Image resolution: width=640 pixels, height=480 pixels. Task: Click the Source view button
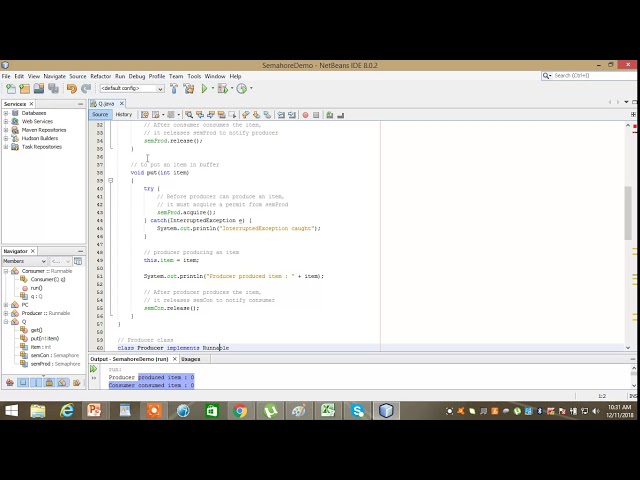(100, 115)
